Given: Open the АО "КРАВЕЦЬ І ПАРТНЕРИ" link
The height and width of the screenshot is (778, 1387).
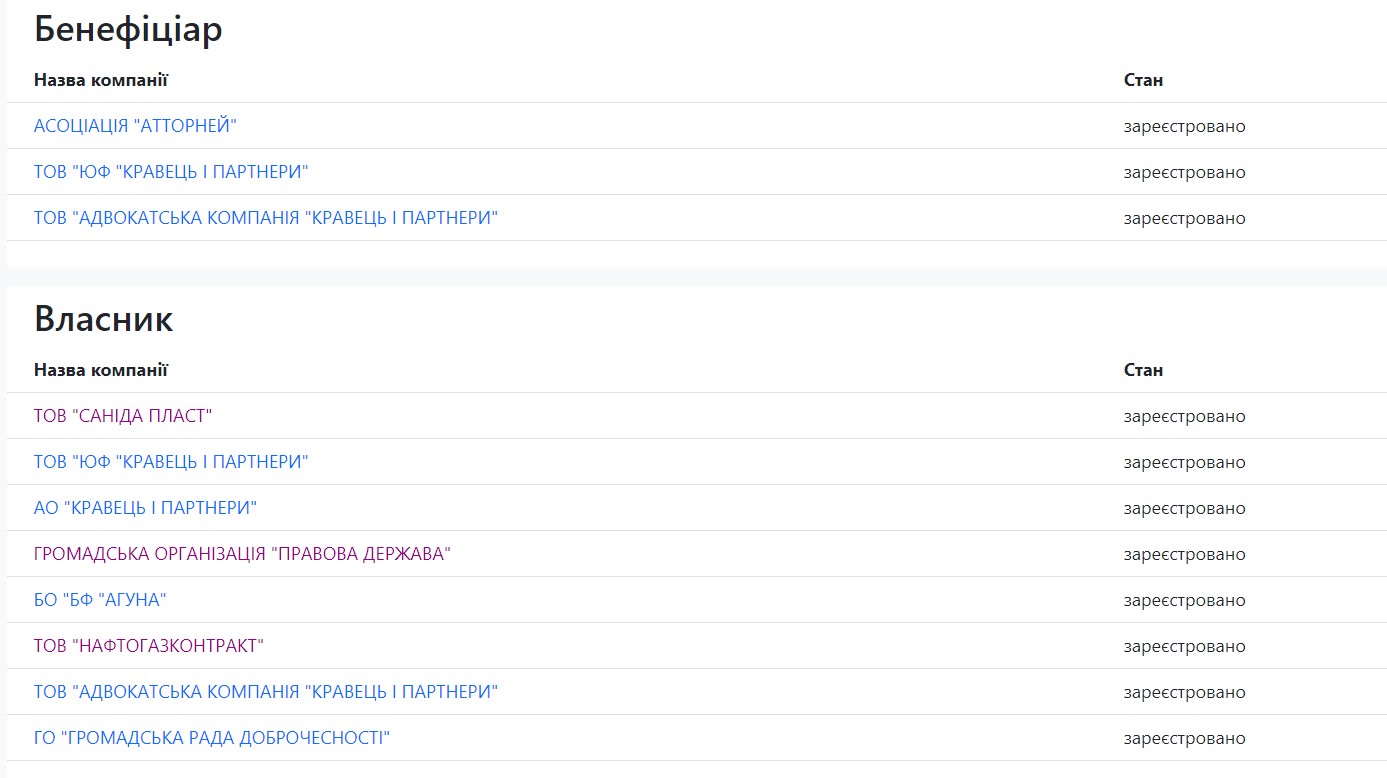Looking at the screenshot, I should pos(145,508).
